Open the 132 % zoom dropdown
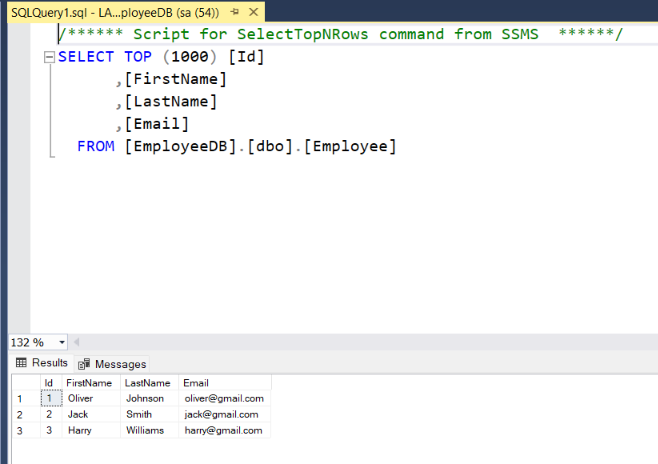 [62, 342]
